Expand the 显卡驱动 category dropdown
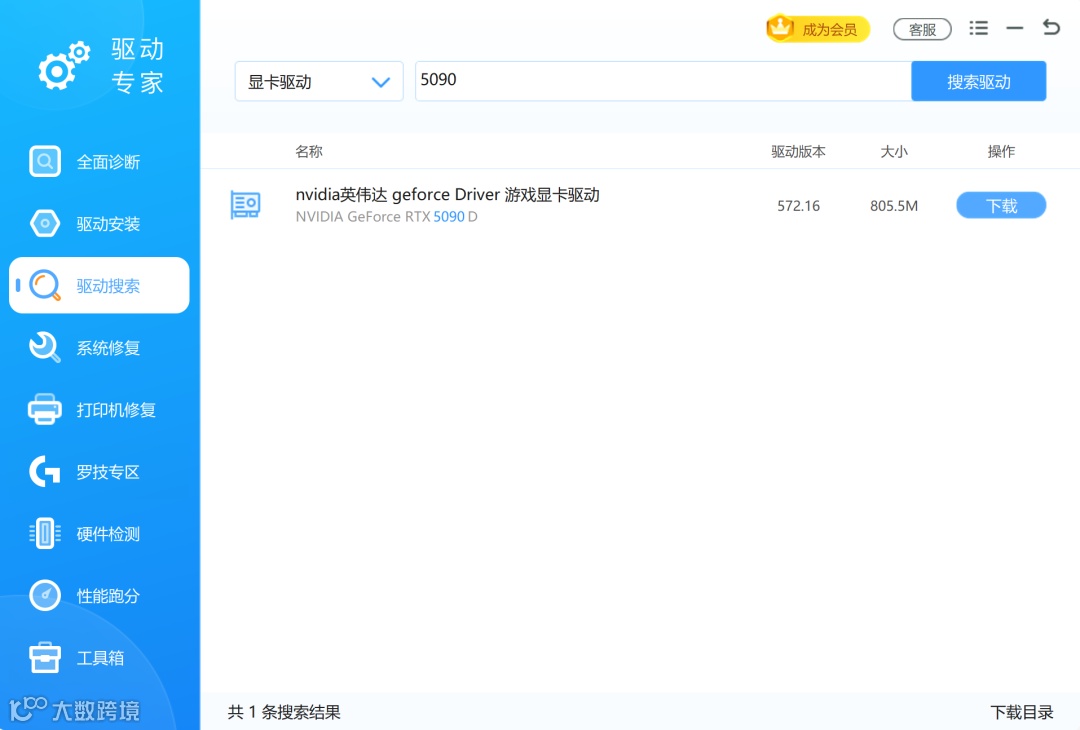This screenshot has height=730, width=1080. (x=319, y=81)
